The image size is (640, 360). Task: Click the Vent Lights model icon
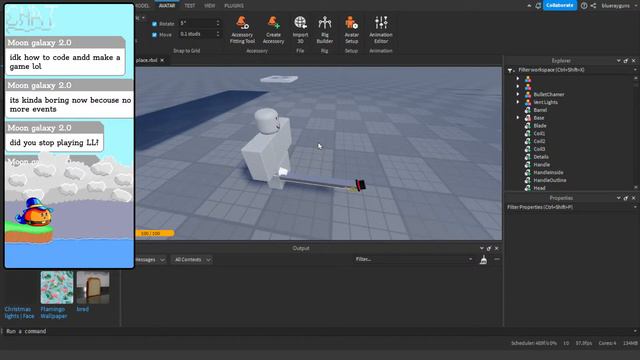528,102
